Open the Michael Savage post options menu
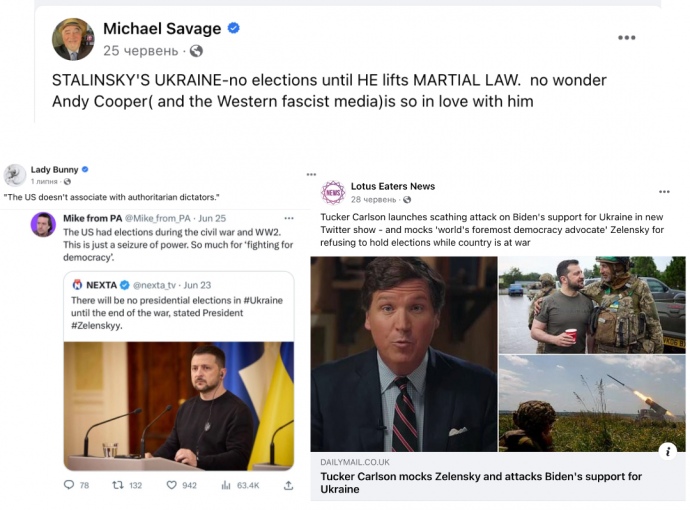Image resolution: width=690 pixels, height=510 pixels. [626, 38]
